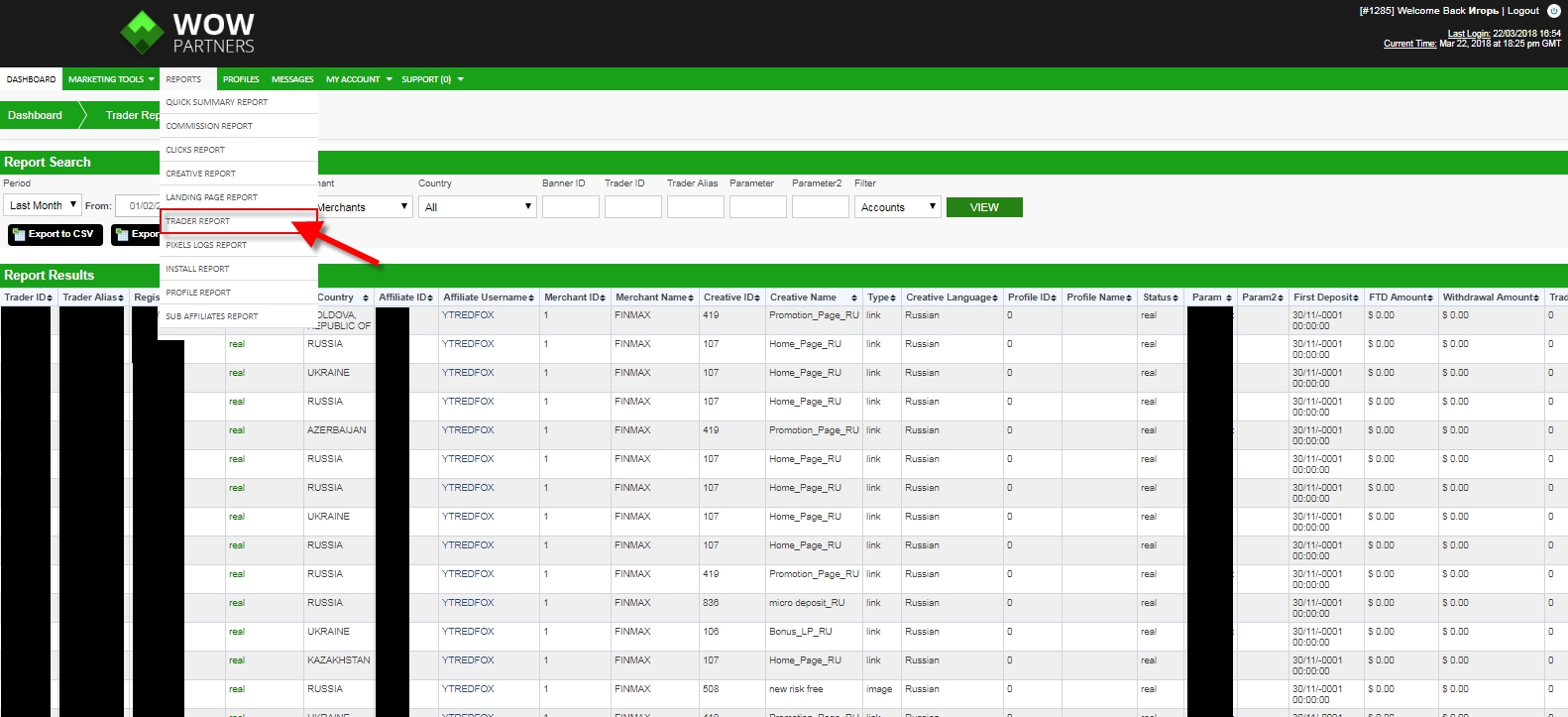Sort results by Trader ID column arrows

pos(50,298)
